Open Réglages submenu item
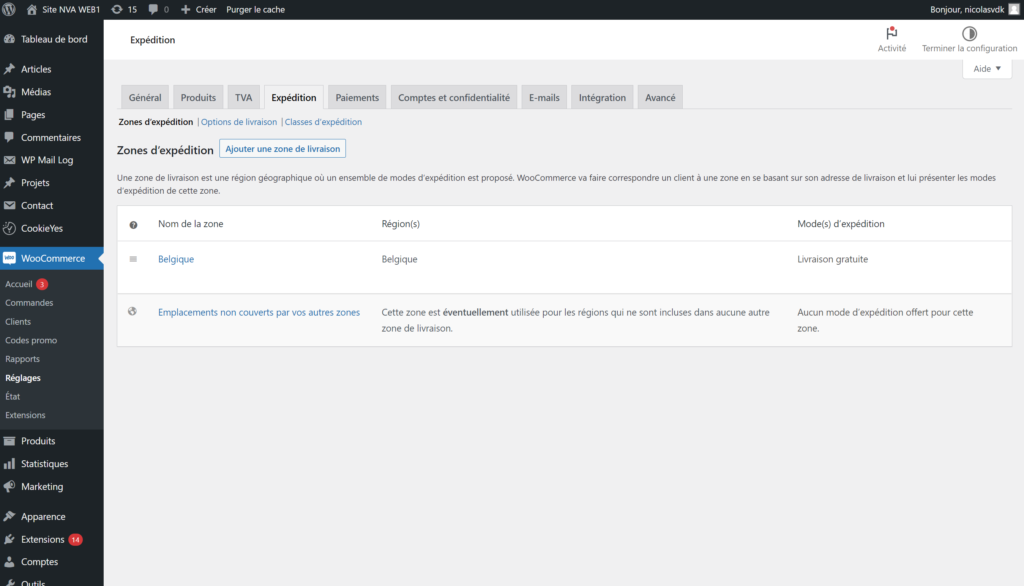The height and width of the screenshot is (586, 1024). tap(23, 378)
